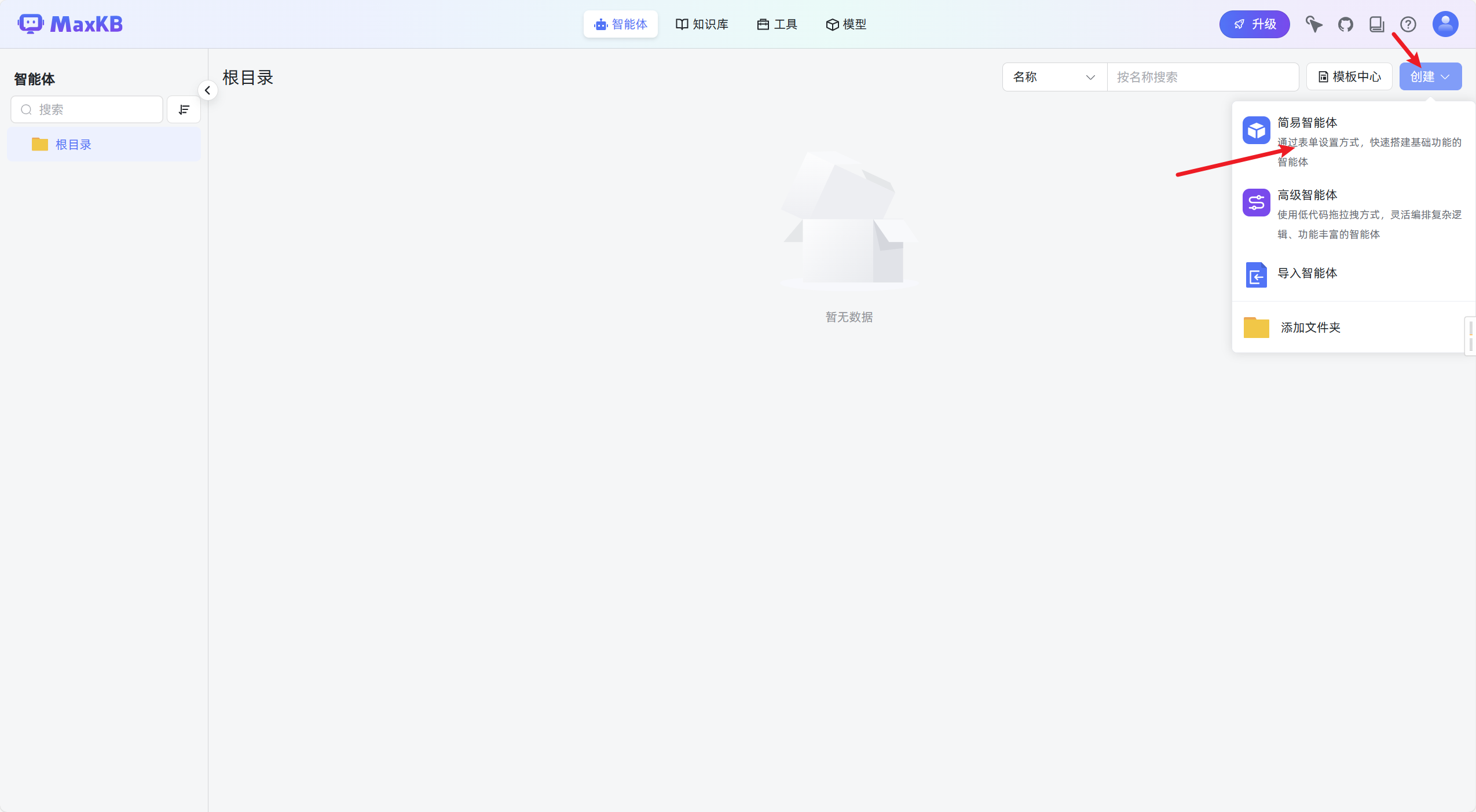
Task: Choose 添加文件夹 menu entry
Action: click(1310, 328)
